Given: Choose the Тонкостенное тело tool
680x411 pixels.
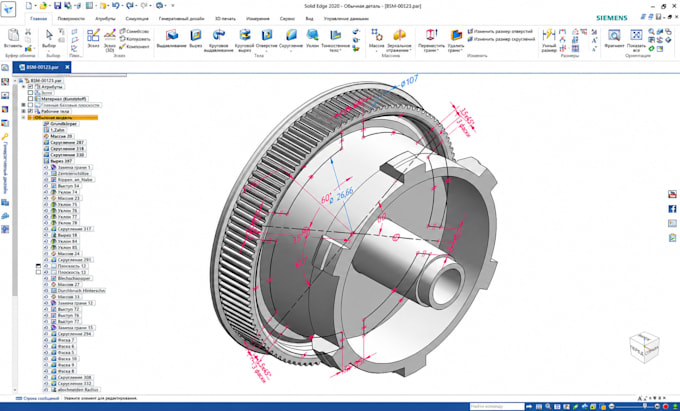Looking at the screenshot, I should [x=335, y=40].
